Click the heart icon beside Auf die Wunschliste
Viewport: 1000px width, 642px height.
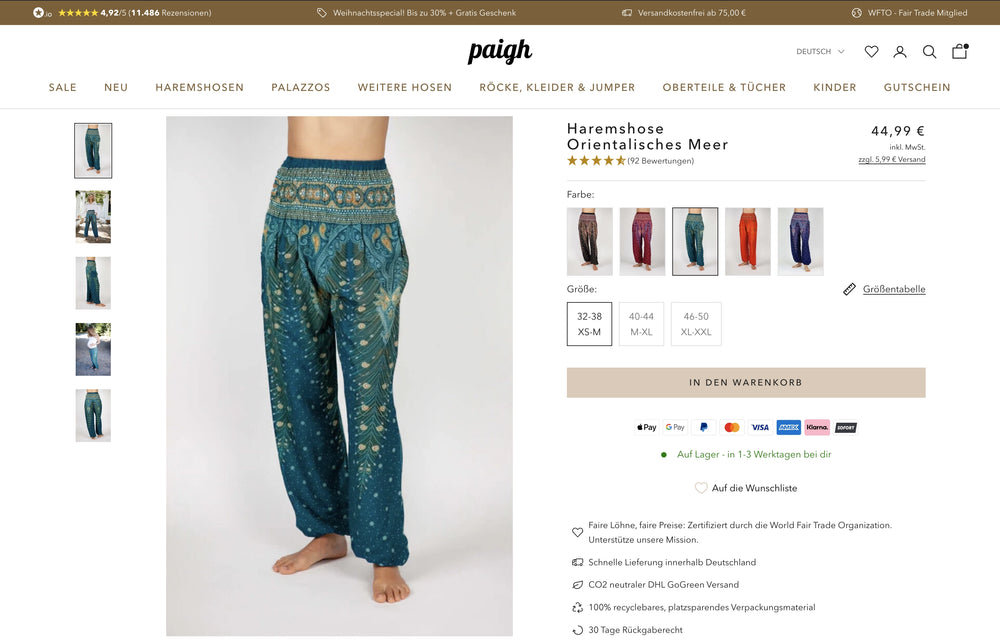[701, 488]
